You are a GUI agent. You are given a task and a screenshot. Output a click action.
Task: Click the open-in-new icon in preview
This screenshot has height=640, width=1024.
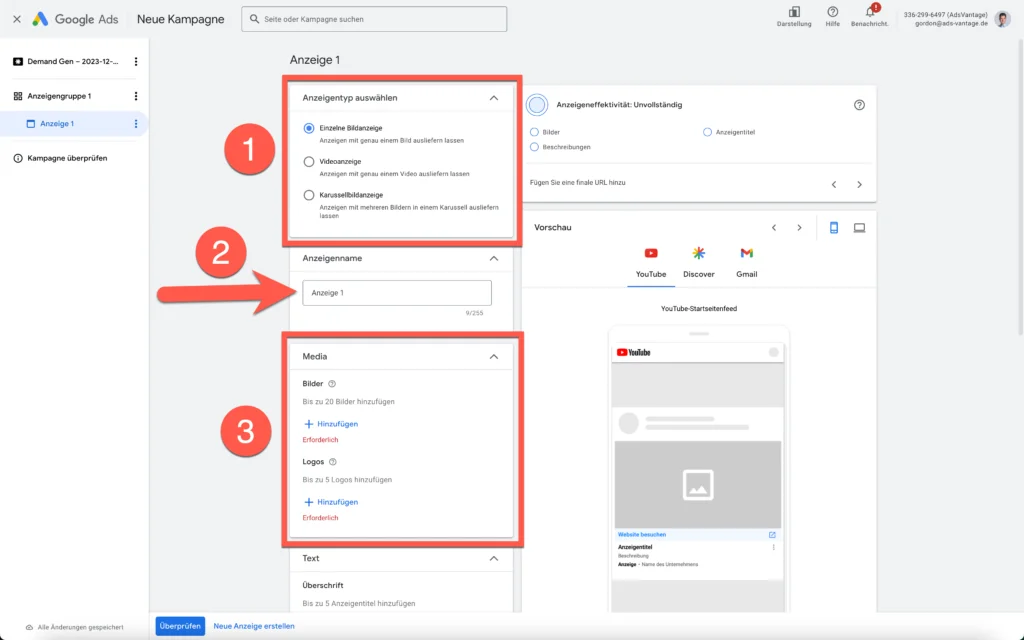click(772, 535)
